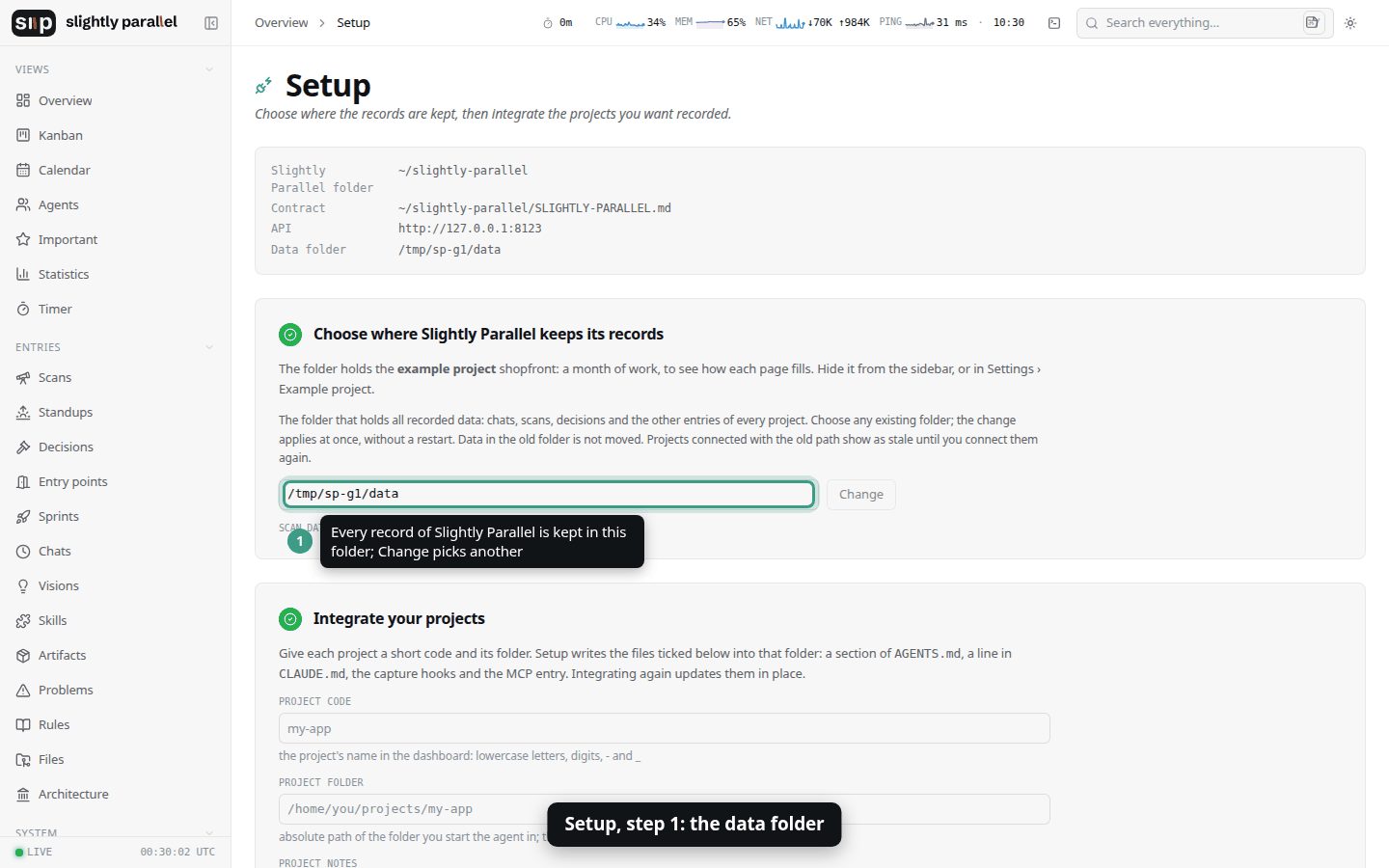
Task: Open the Artifacts entries
Action: click(116, 655)
